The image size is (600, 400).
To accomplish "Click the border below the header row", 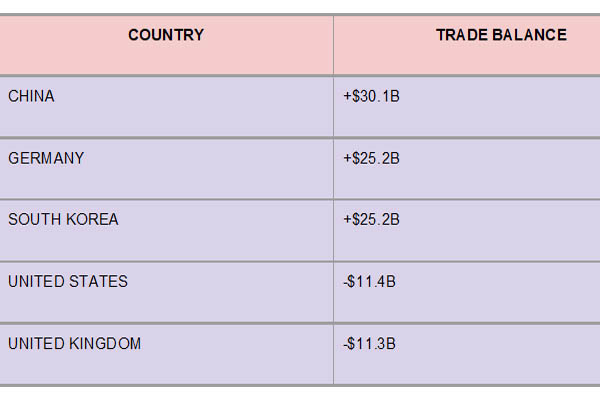I will (300, 76).
